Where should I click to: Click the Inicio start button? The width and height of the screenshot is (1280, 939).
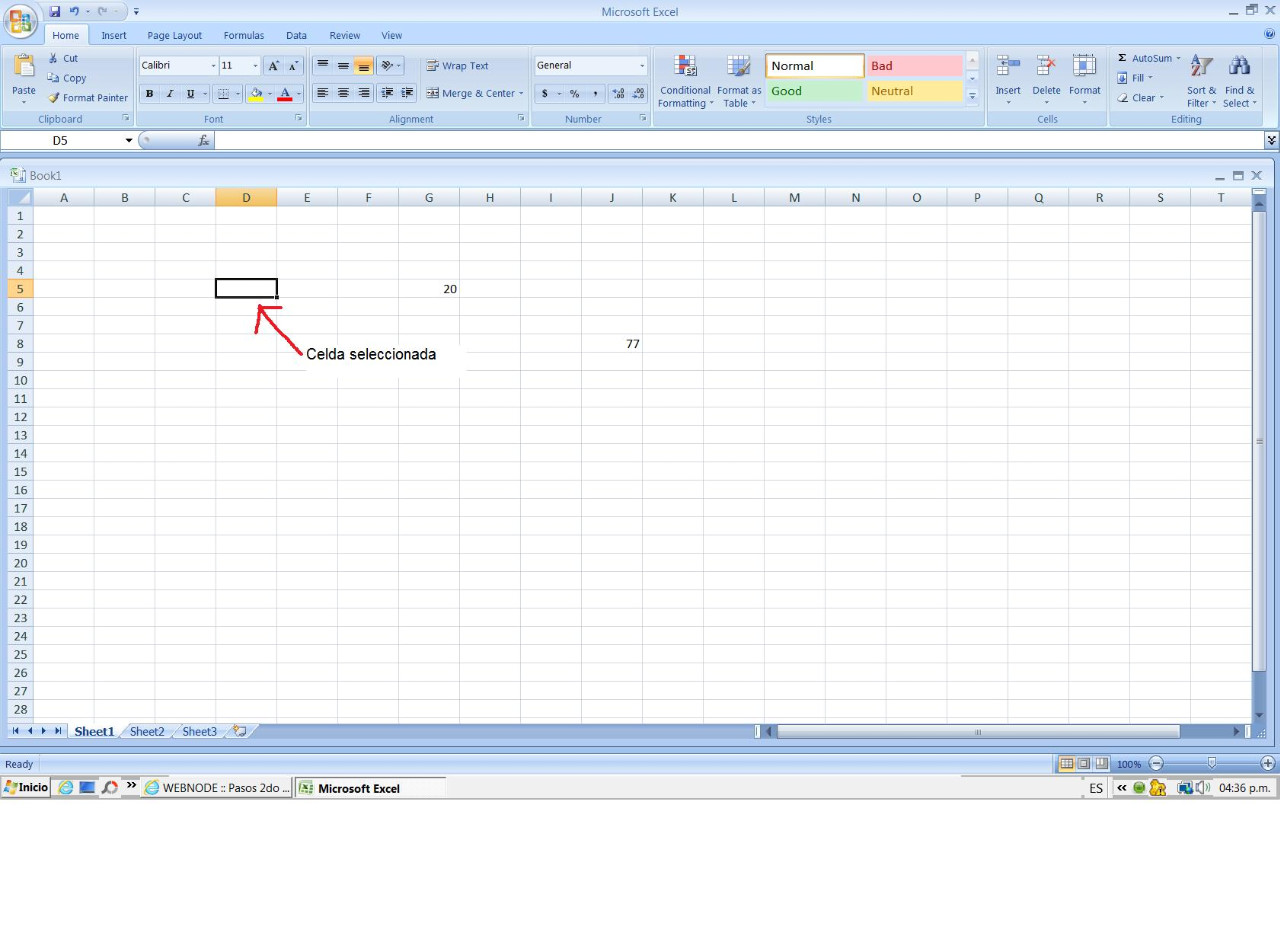coord(26,787)
